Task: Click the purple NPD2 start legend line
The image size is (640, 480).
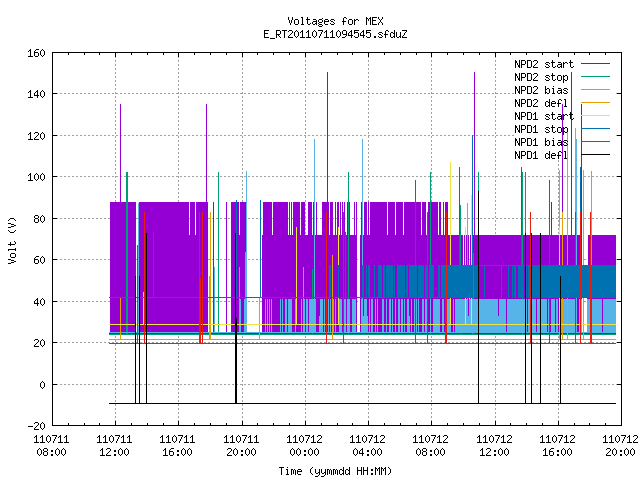Action: coord(596,64)
